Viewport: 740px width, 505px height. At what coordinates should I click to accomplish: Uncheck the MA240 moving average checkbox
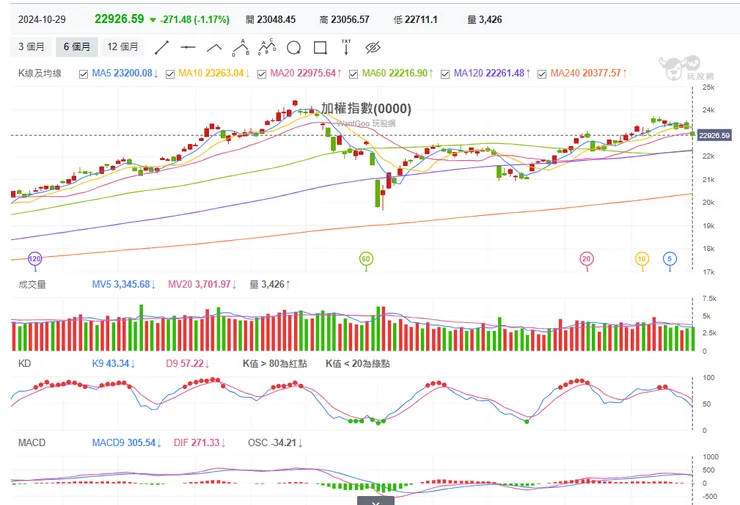coord(542,74)
